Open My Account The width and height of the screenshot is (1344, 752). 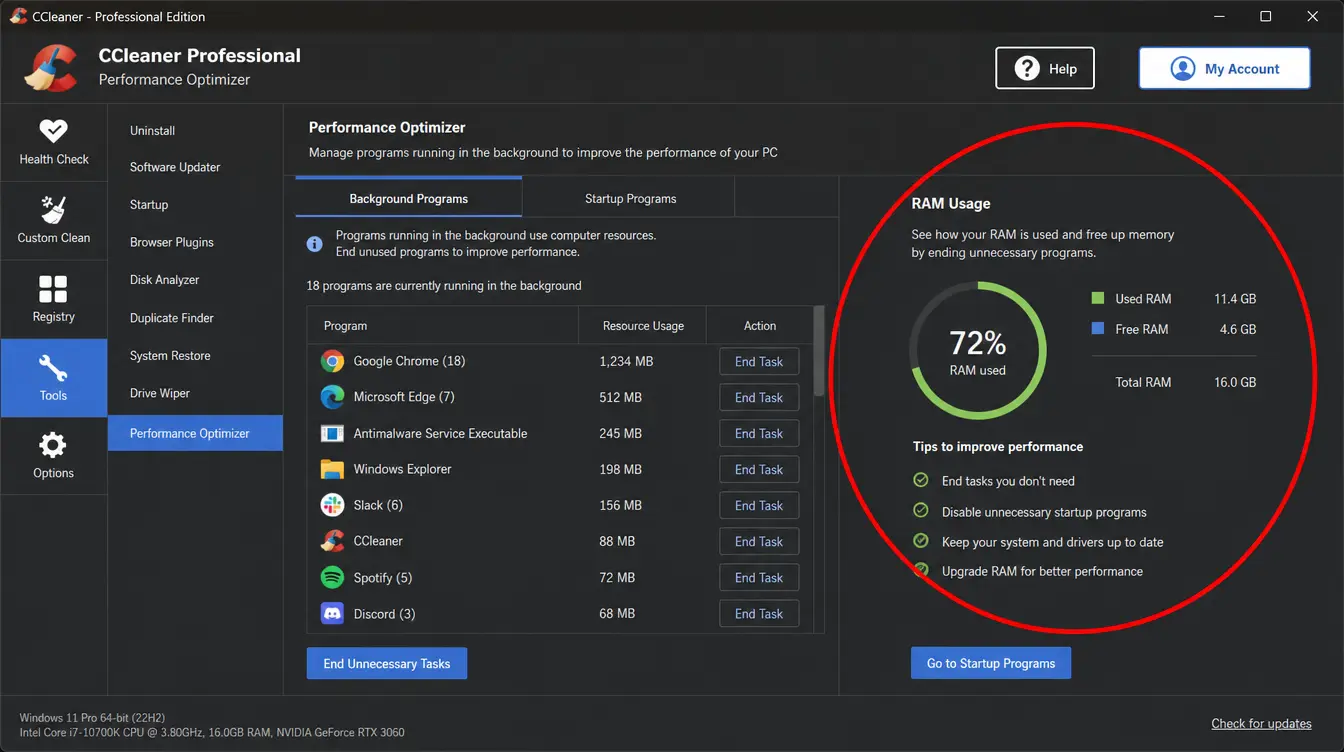click(x=1225, y=68)
